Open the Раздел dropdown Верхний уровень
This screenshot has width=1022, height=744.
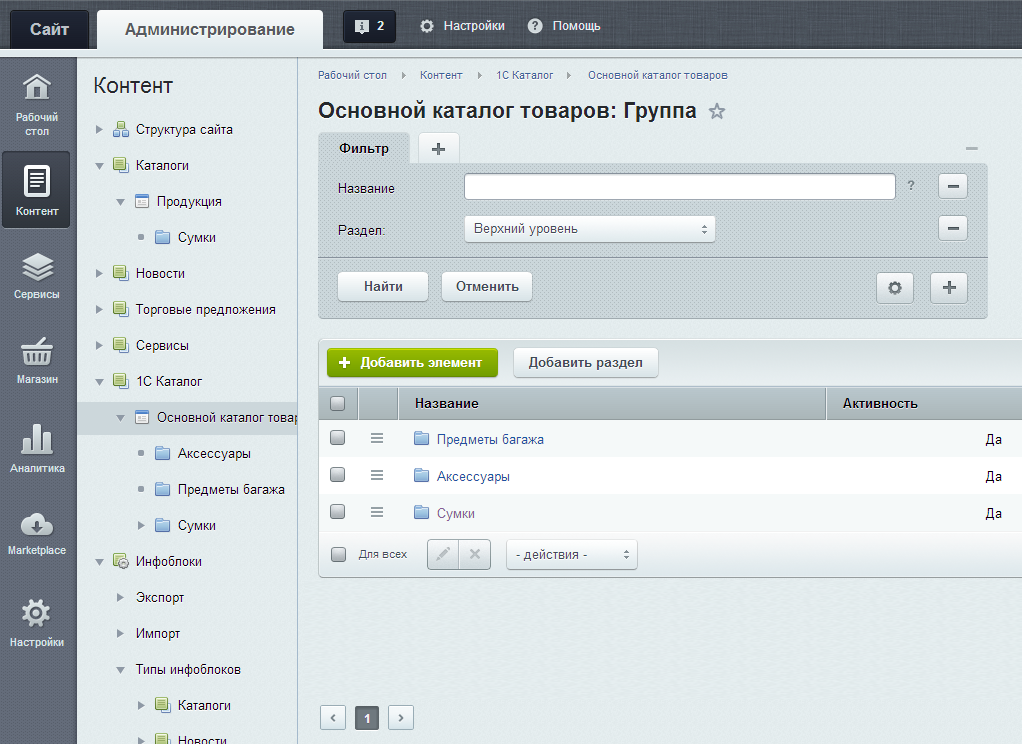tap(590, 229)
